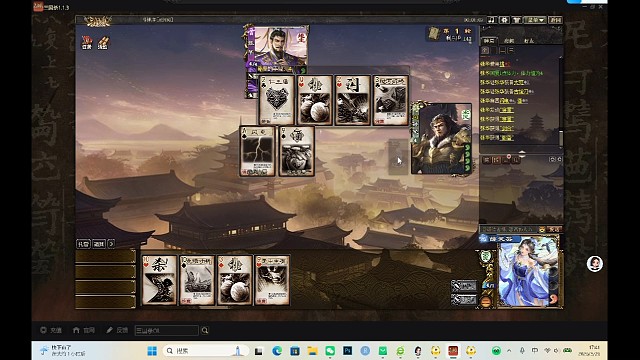This screenshot has width=640, height=360.
Task: Select the first round filter box in log
Action: pyautogui.click(x=485, y=50)
